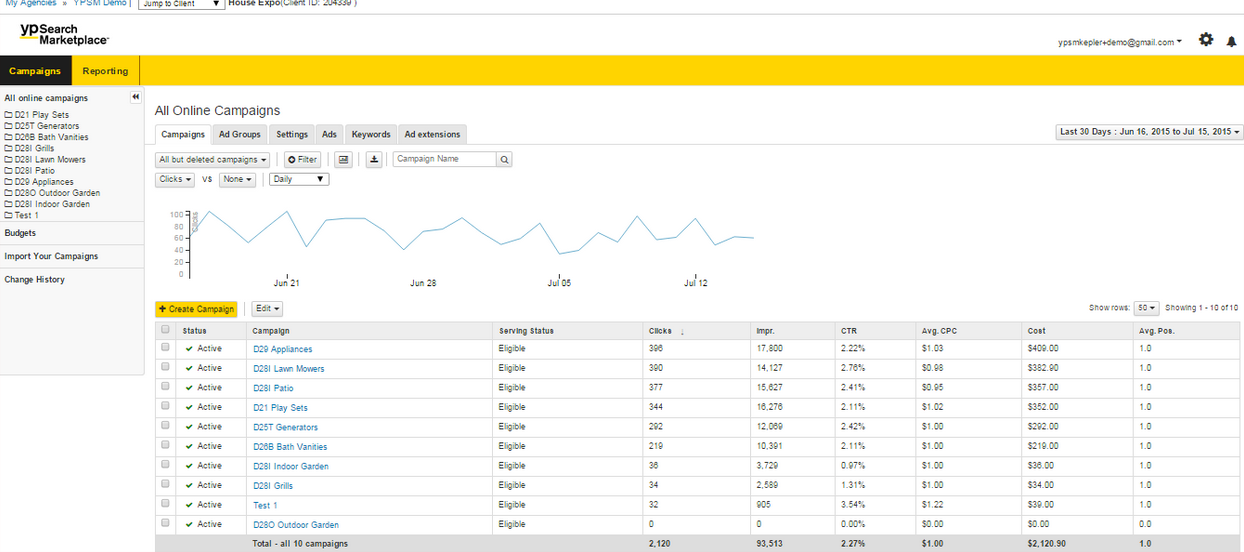Open the date range dropdown
This screenshot has width=1244, height=552.
pyautogui.click(x=1150, y=132)
